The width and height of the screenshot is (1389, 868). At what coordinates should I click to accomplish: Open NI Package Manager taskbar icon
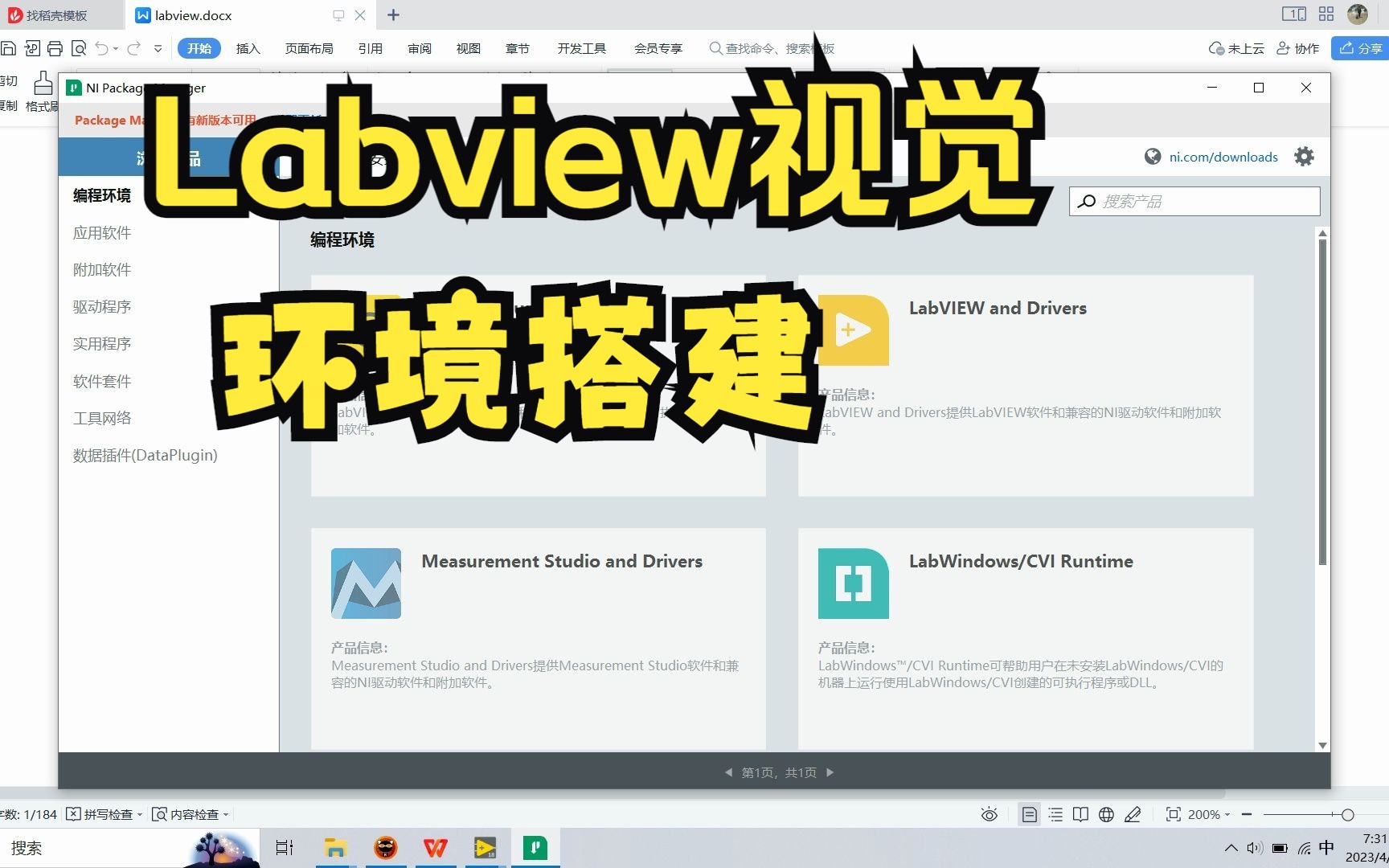click(x=535, y=848)
